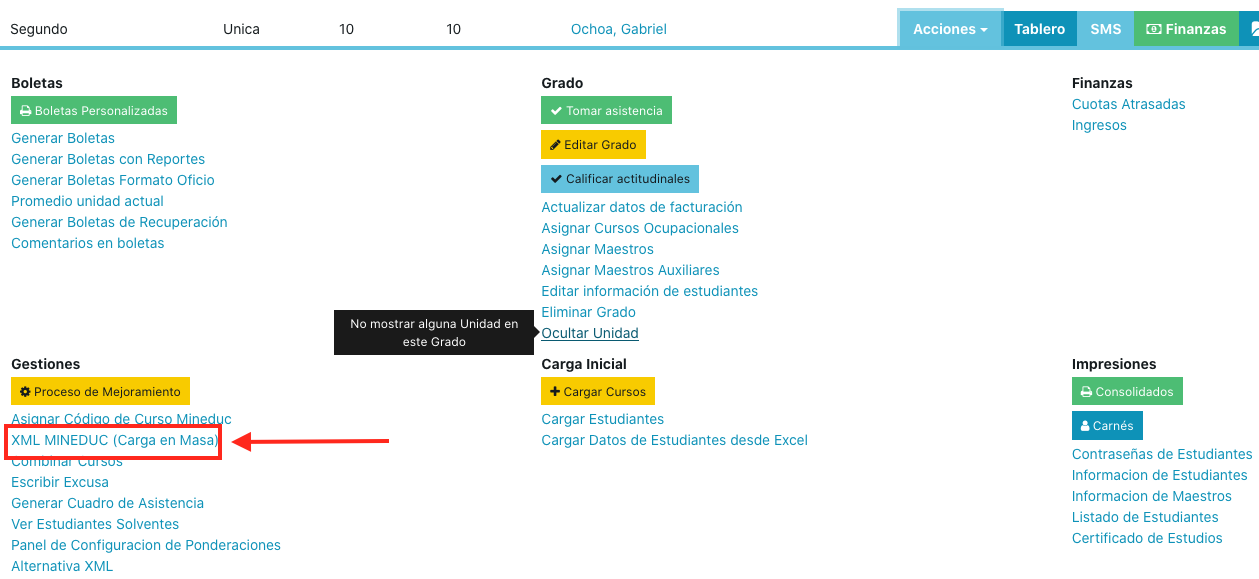Click the SMS button
This screenshot has height=579, width=1259.
[1105, 29]
